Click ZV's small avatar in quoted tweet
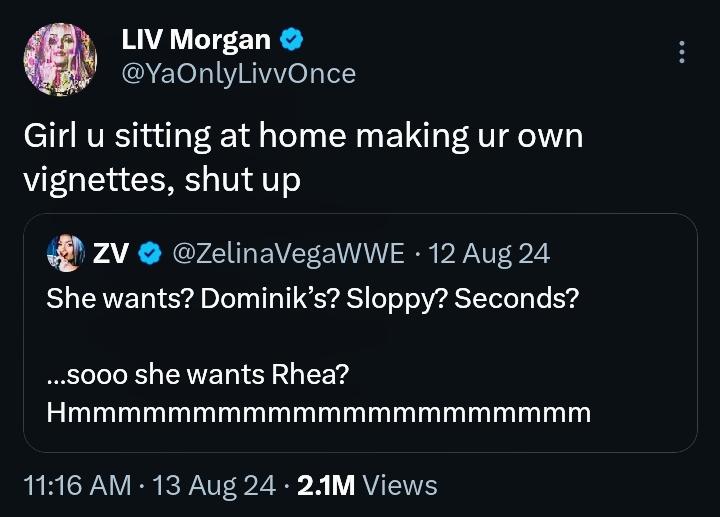Screen dimensions: 720x517 pyautogui.click(x=65, y=253)
